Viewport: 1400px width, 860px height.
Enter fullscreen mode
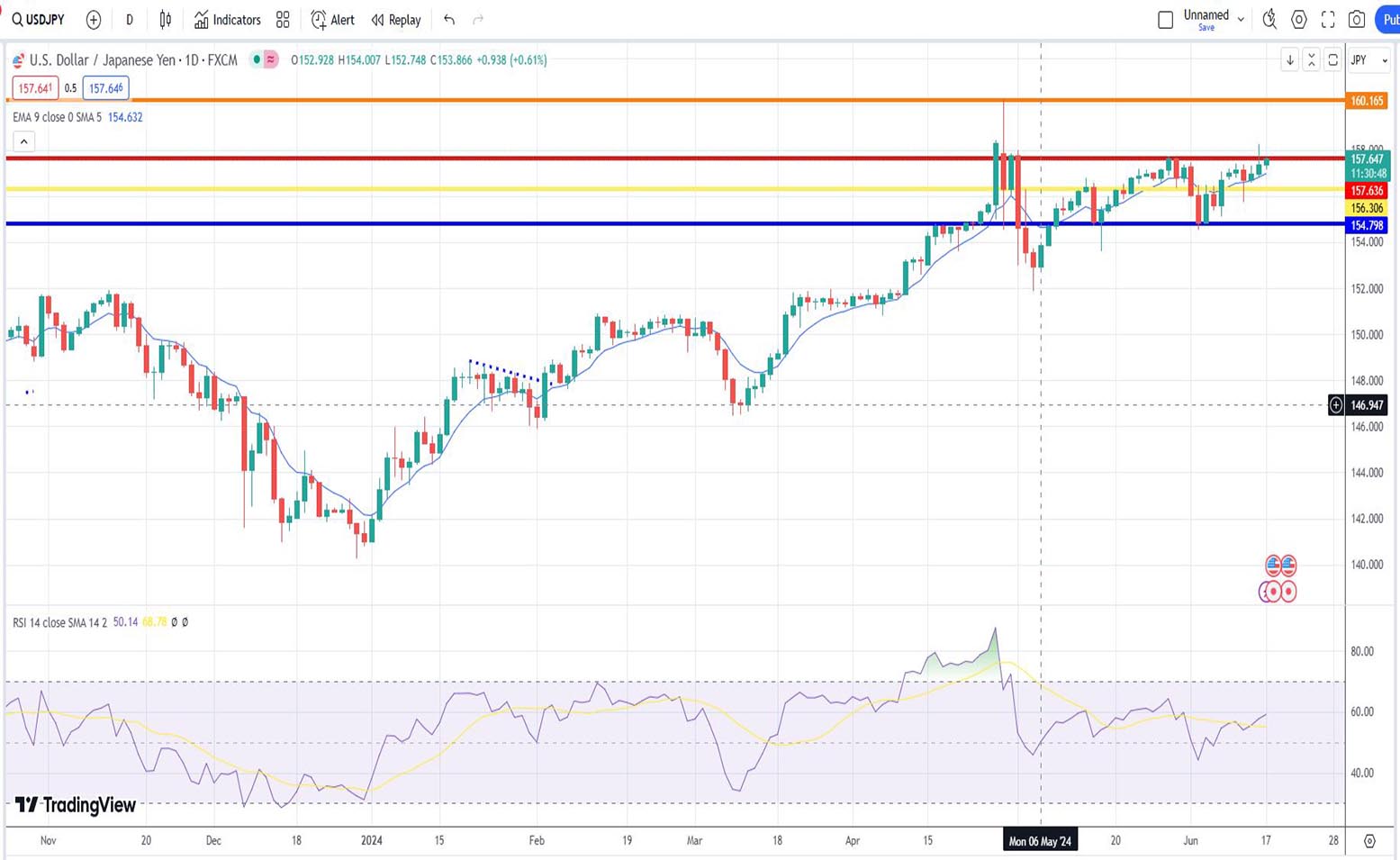tap(1328, 19)
